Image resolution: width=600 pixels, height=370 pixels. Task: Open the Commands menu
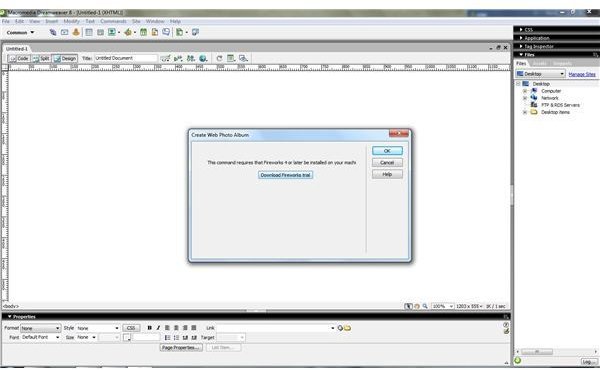point(113,21)
